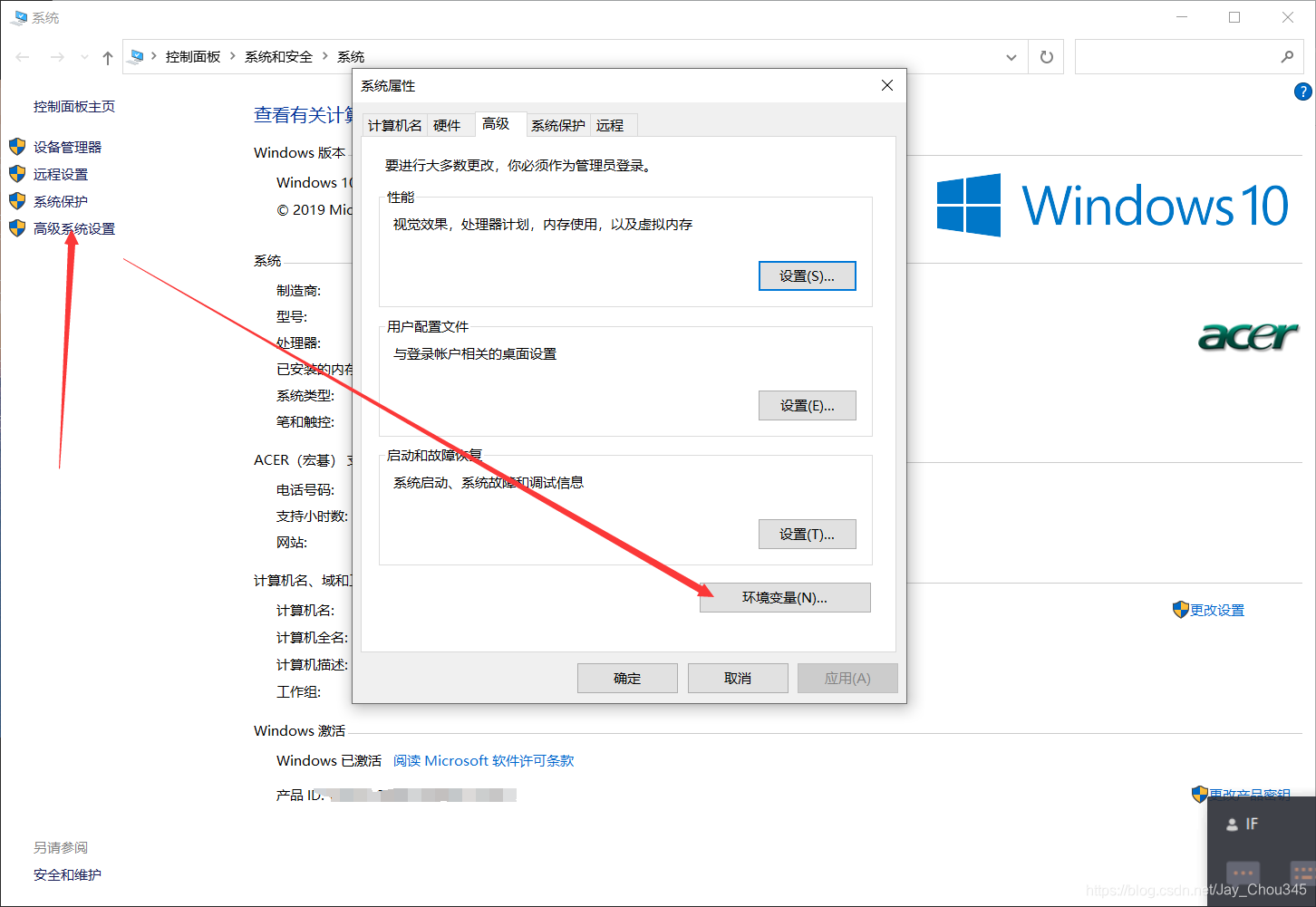1316x907 pixels.
Task: Open recent locations dropdown arrow
Action: (85, 57)
